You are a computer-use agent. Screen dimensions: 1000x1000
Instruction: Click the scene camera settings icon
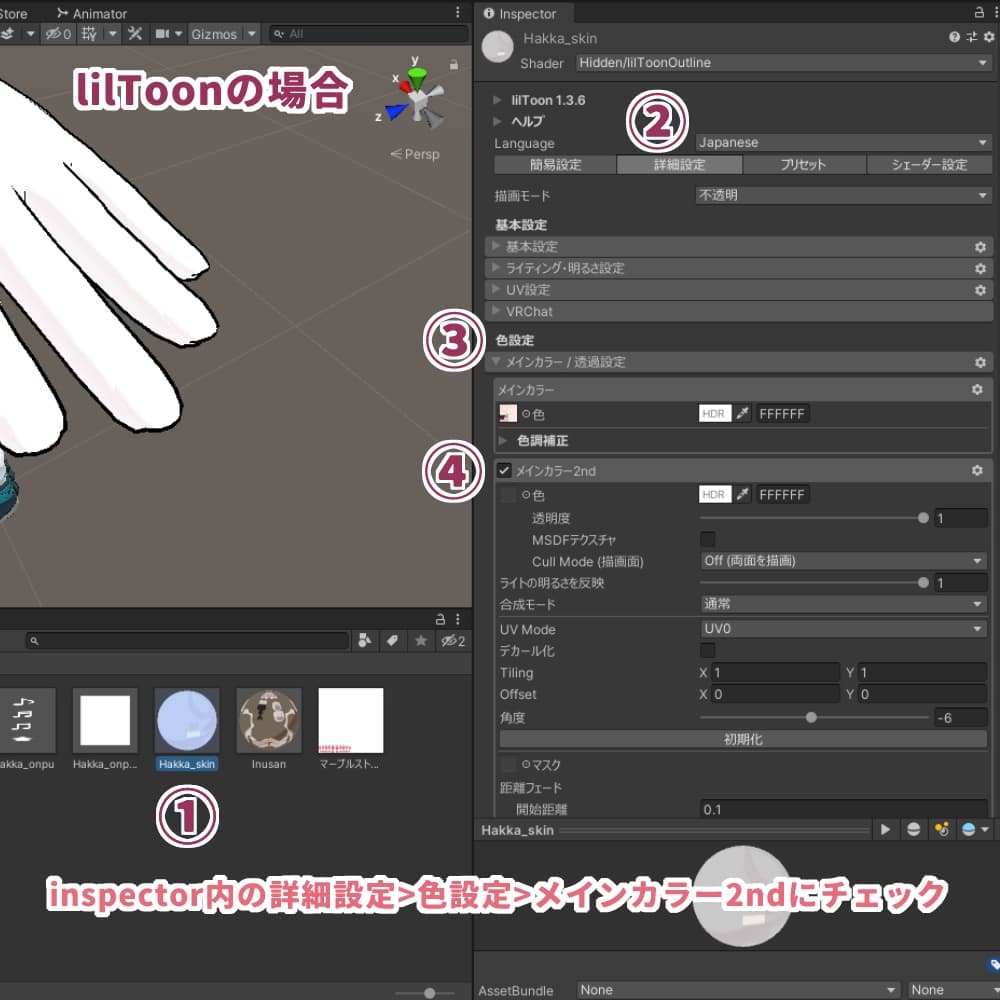(162, 34)
